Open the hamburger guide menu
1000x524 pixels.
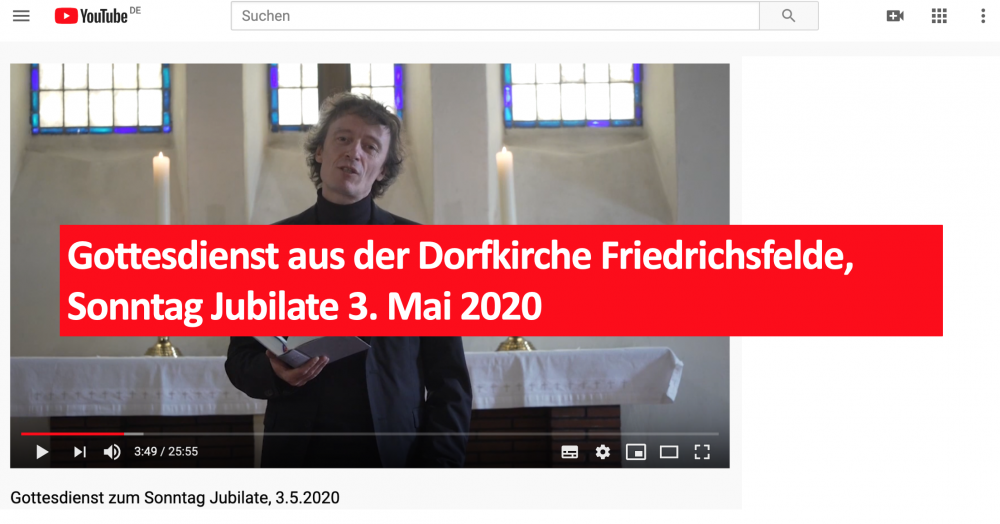(x=21, y=16)
